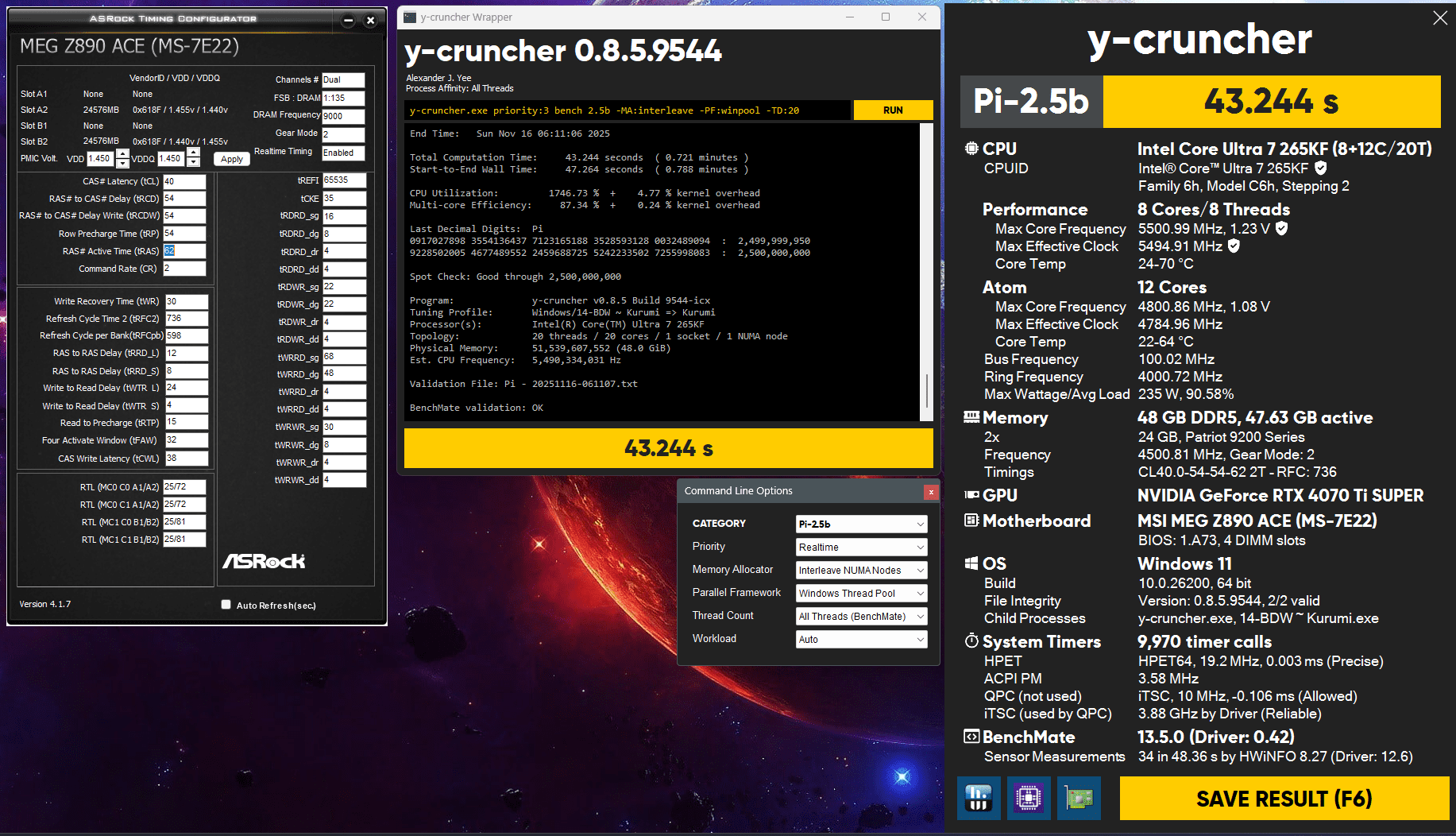Click the 43.244 s result bar in y-cruncher Wrapper
The height and width of the screenshot is (836, 1456).
tap(668, 448)
